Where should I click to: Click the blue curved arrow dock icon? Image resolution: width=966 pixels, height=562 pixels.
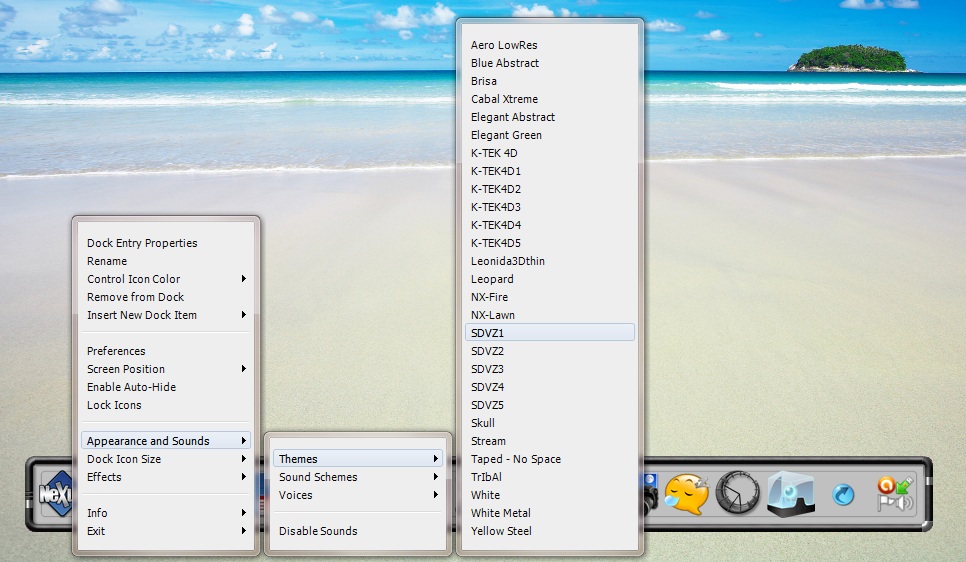tap(843, 495)
